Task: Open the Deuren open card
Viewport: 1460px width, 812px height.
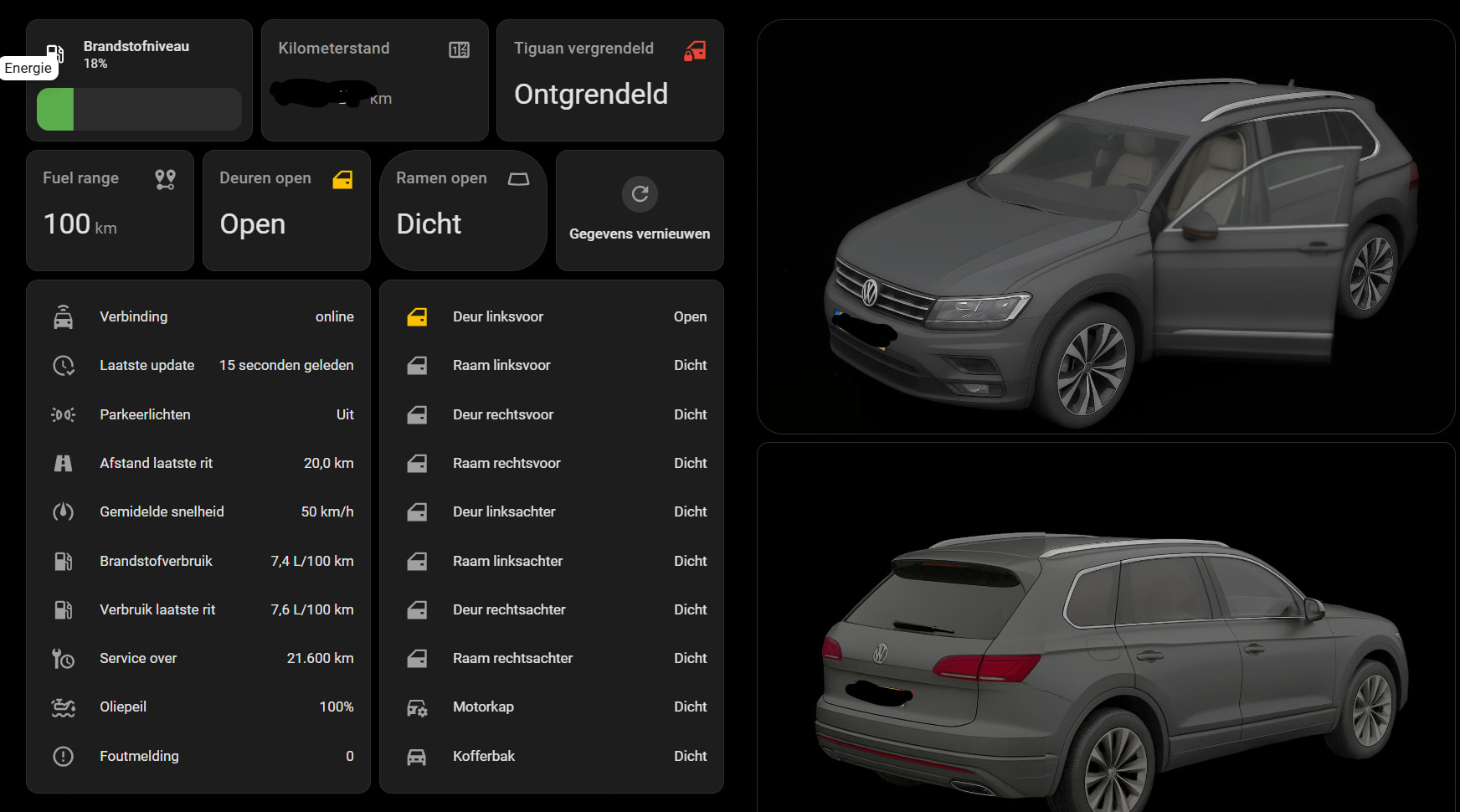Action: tap(286, 211)
